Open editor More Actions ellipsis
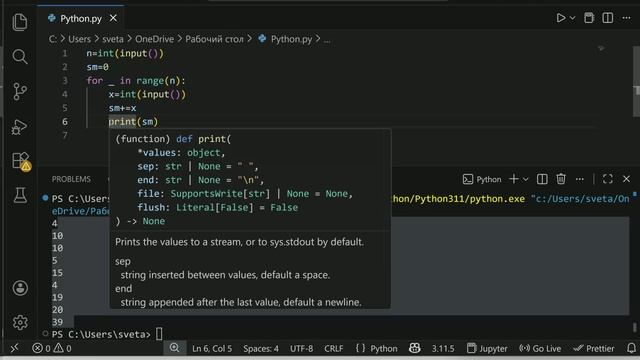This screenshot has height=360, width=640. 626,18
